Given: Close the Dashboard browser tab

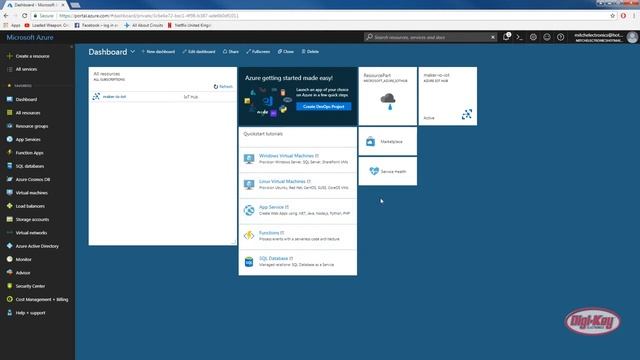Looking at the screenshot, I should click(63, 5).
